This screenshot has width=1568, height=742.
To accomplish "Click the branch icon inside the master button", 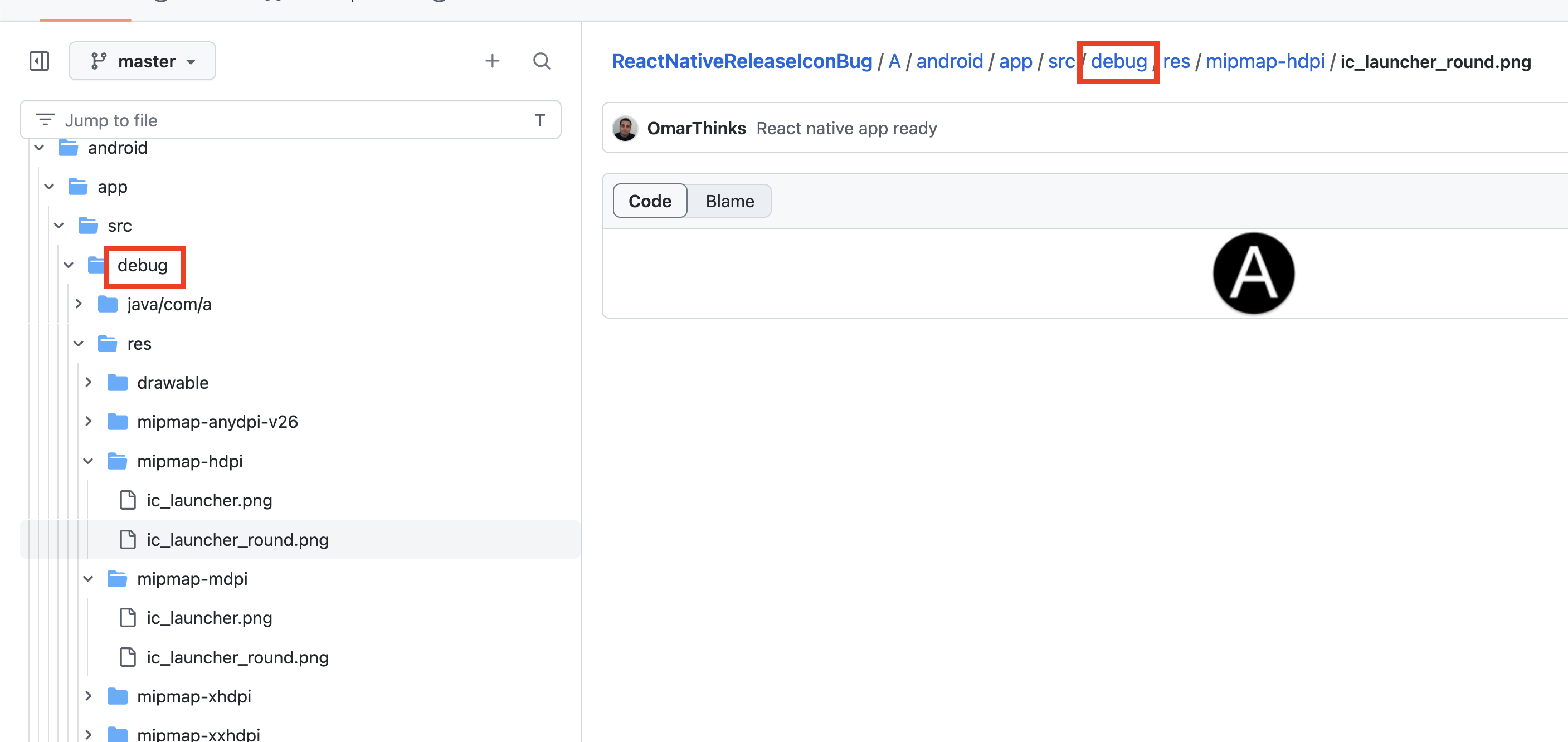I will pyautogui.click(x=99, y=61).
